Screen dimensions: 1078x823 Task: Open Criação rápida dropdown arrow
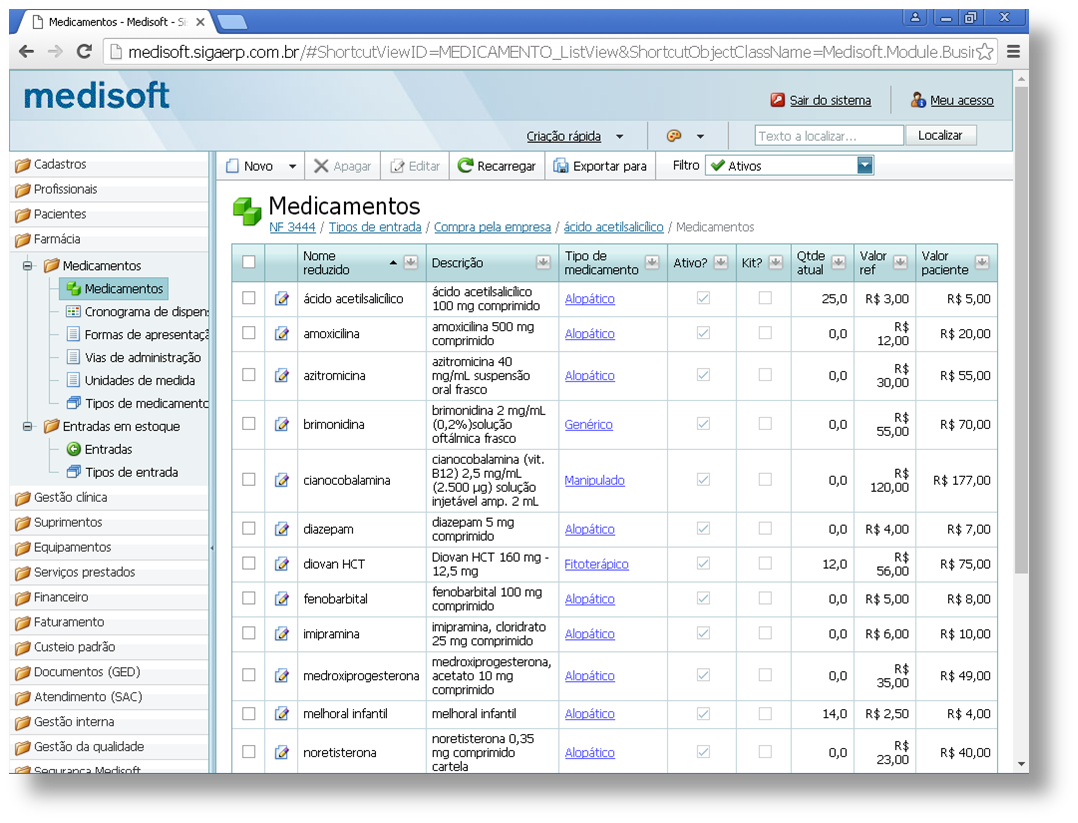click(x=619, y=136)
